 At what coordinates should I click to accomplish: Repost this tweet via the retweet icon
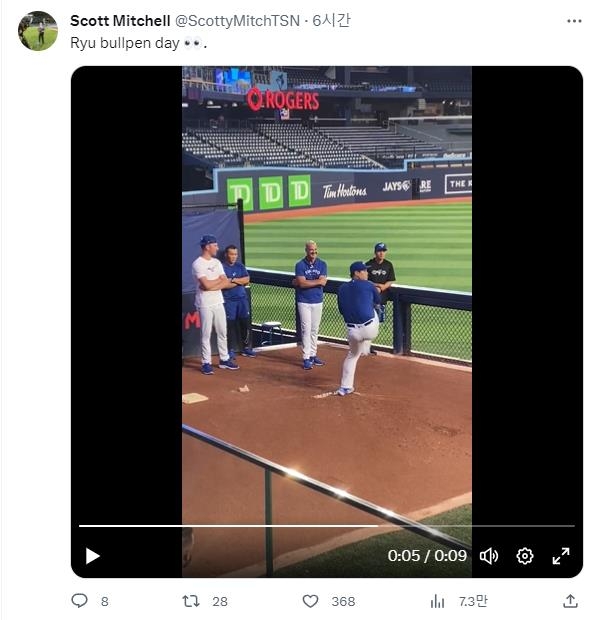point(190,601)
